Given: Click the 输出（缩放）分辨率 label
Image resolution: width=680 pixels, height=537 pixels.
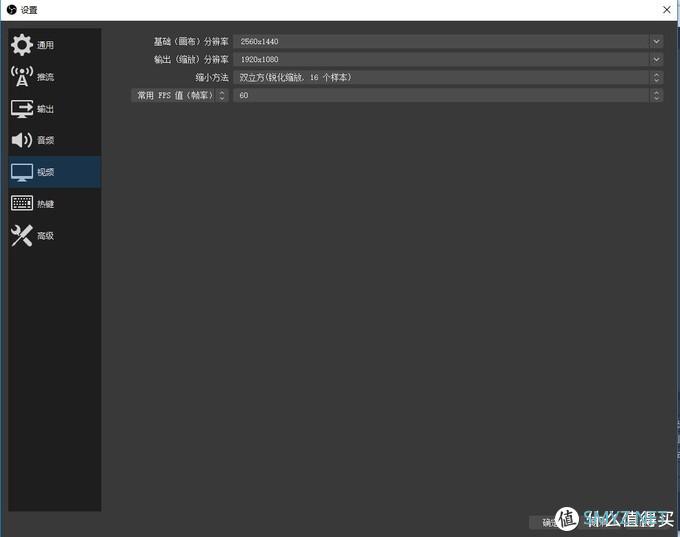Looking at the screenshot, I should (x=191, y=59).
